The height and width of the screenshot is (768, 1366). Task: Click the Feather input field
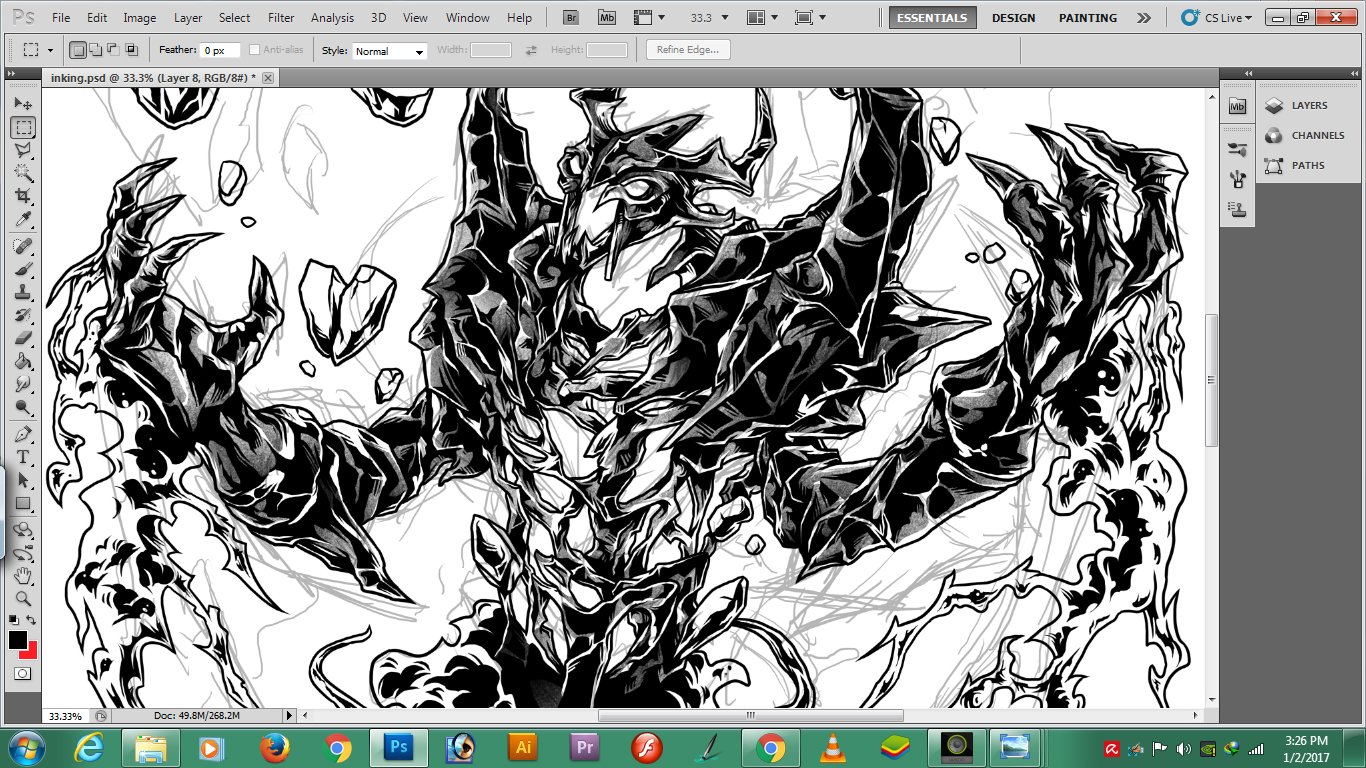tap(219, 50)
